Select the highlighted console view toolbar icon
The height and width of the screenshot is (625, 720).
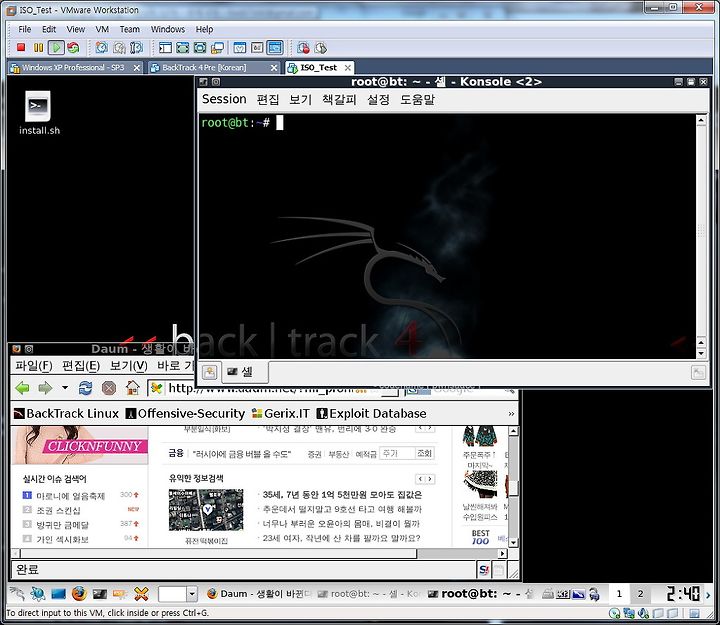(275, 47)
